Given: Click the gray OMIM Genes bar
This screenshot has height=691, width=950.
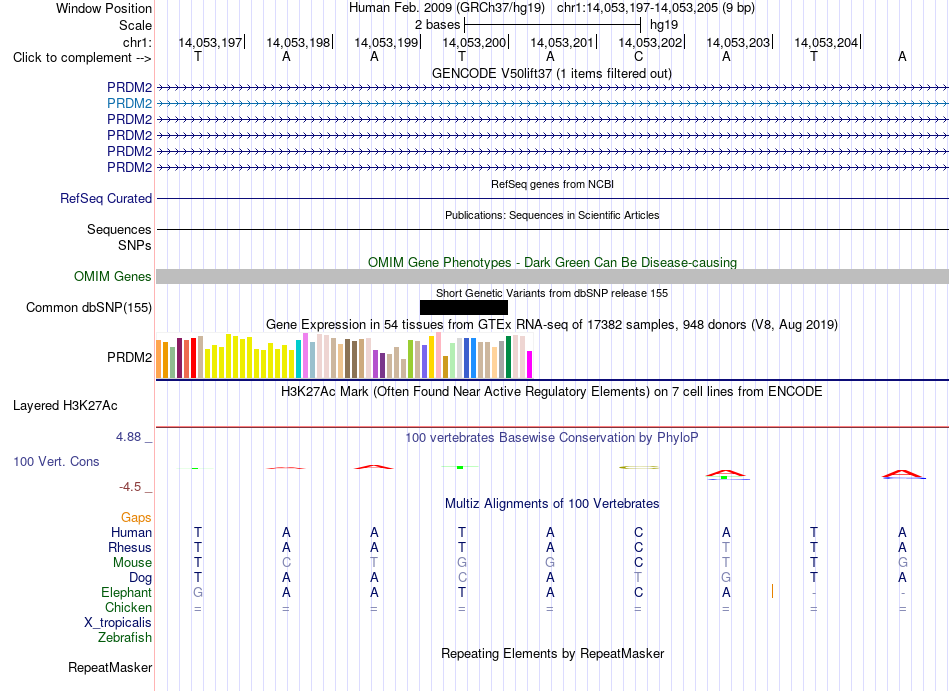Looking at the screenshot, I should click(x=552, y=277).
